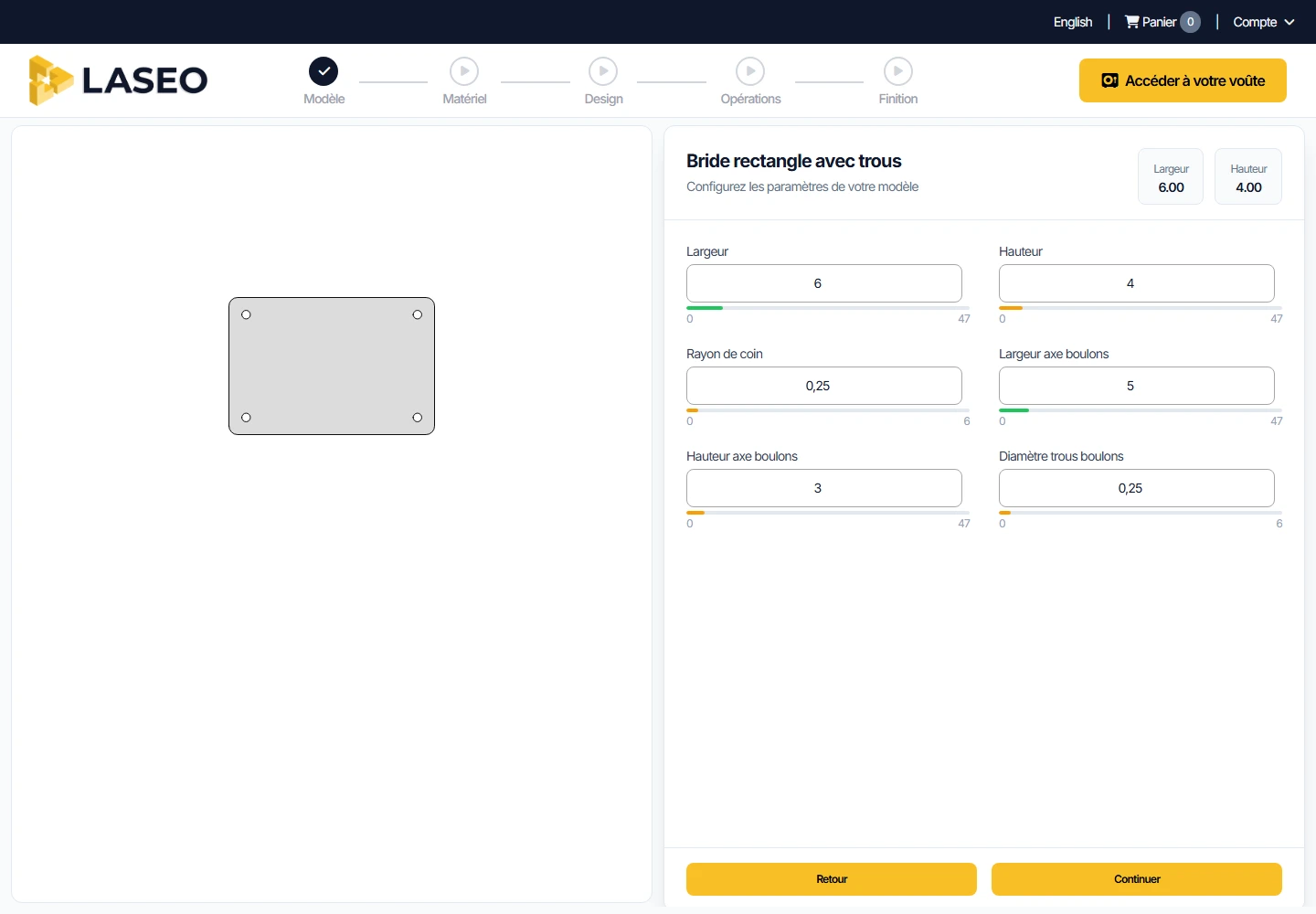Switch language to English
Viewport: 1316px width, 914px height.
click(x=1073, y=22)
